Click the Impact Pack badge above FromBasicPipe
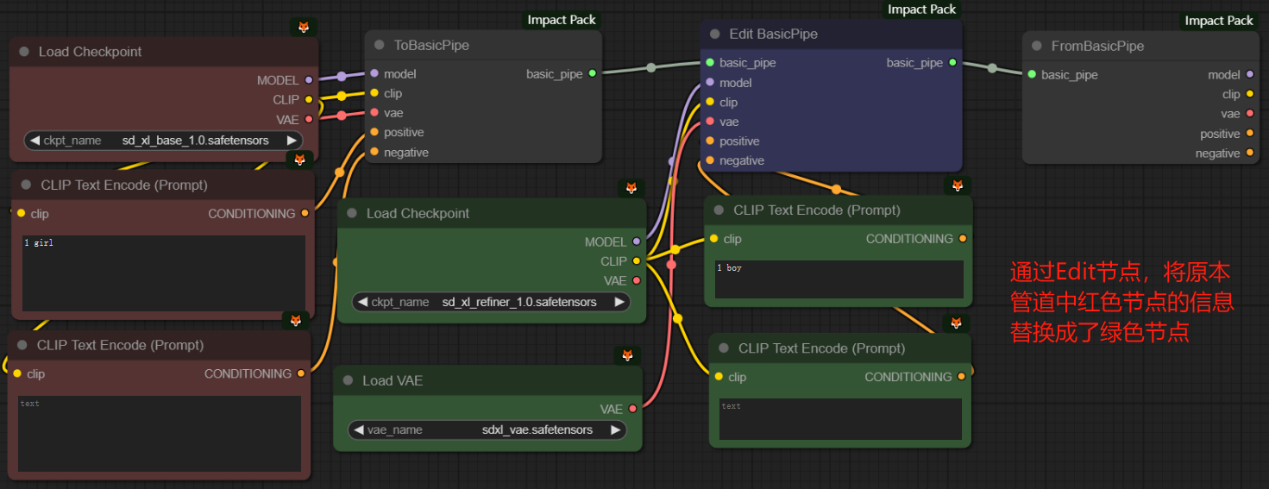This screenshot has width=1269, height=489. coord(1219,20)
